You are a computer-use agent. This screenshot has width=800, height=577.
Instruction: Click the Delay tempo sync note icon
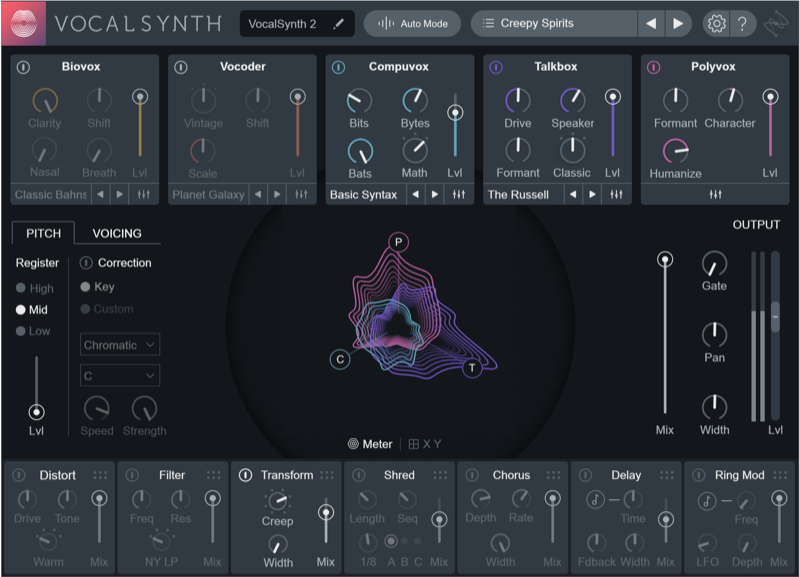click(595, 499)
